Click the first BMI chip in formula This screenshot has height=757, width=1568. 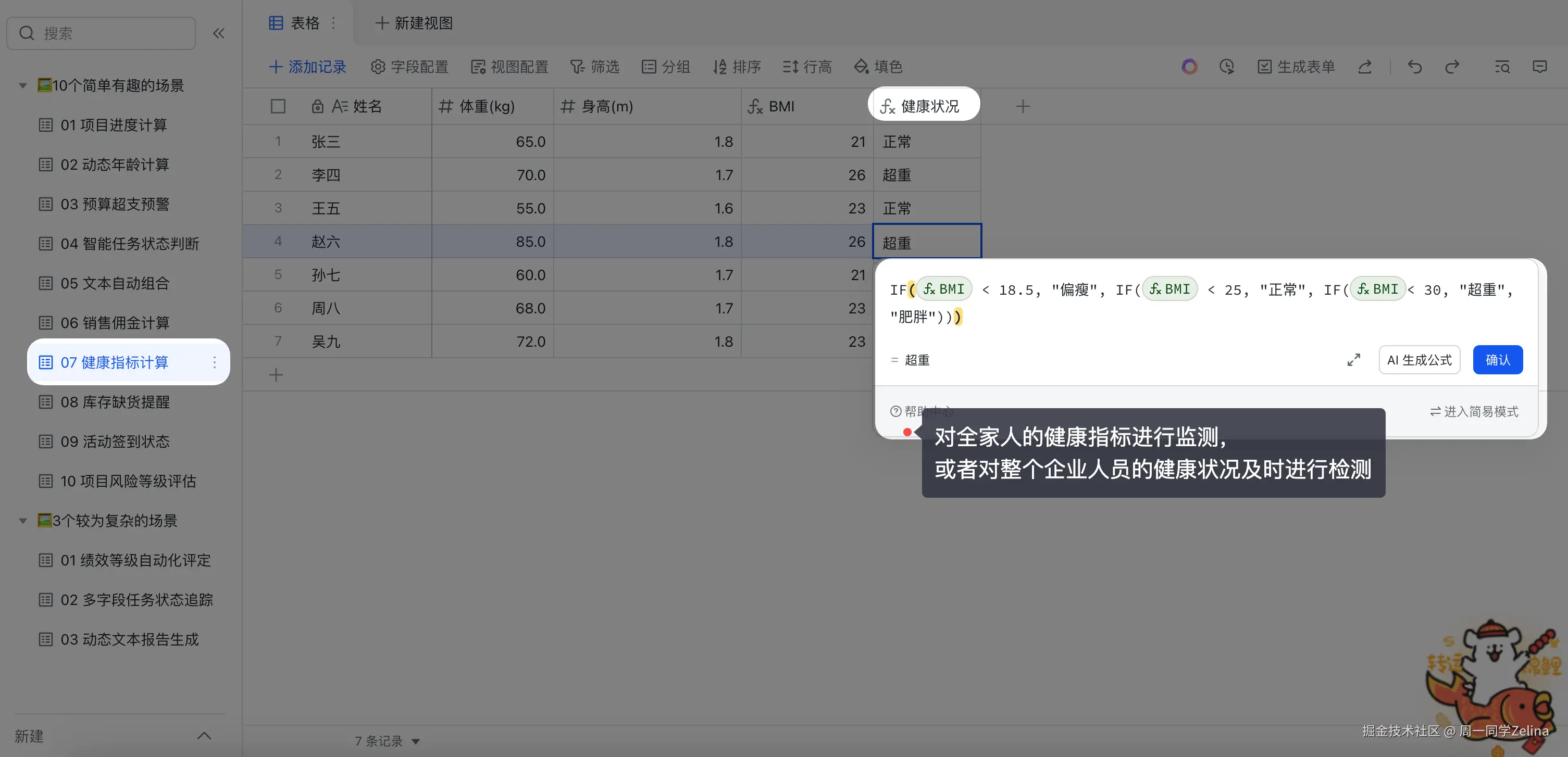(944, 289)
